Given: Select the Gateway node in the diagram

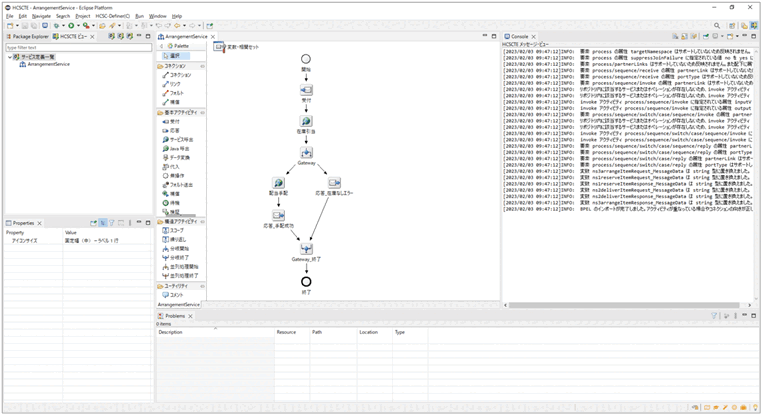Looking at the screenshot, I should point(306,153).
